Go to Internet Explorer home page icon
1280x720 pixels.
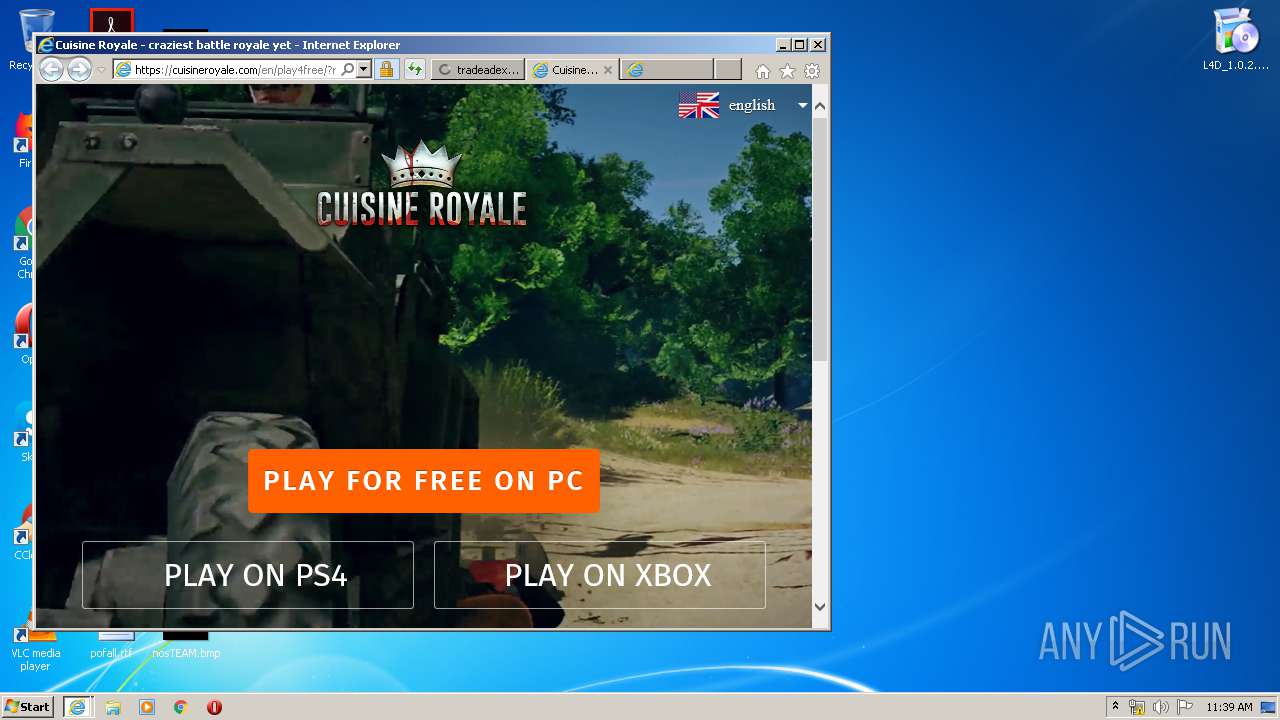(763, 71)
